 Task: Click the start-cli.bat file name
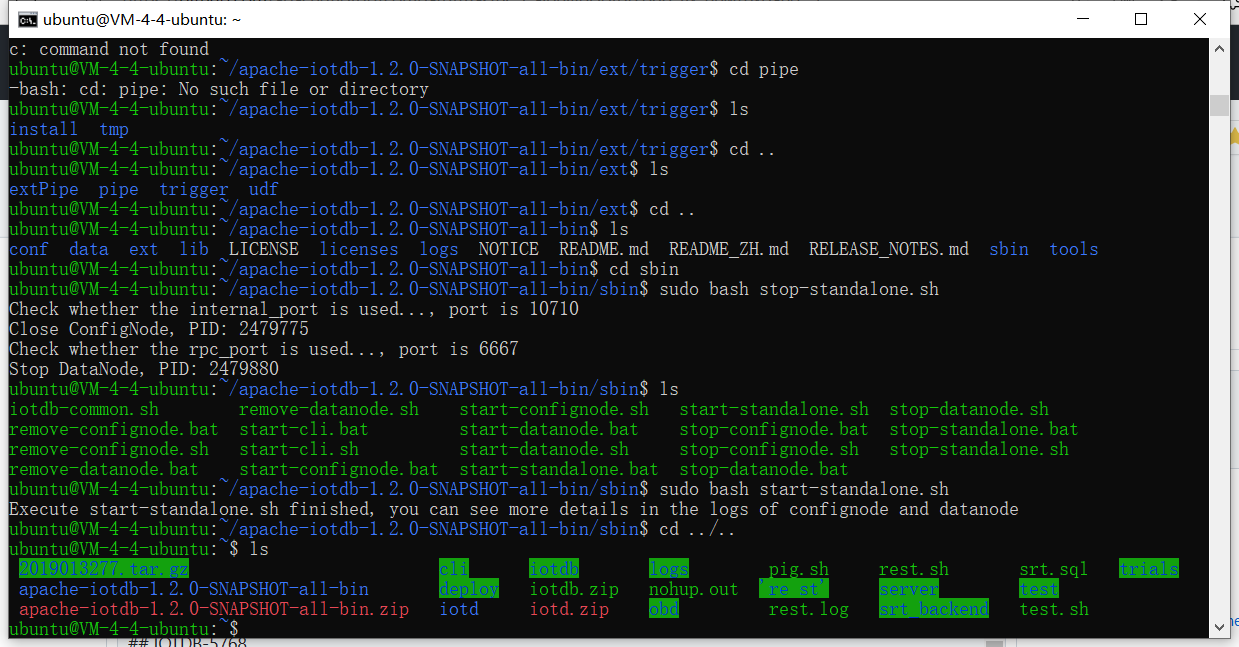point(304,429)
